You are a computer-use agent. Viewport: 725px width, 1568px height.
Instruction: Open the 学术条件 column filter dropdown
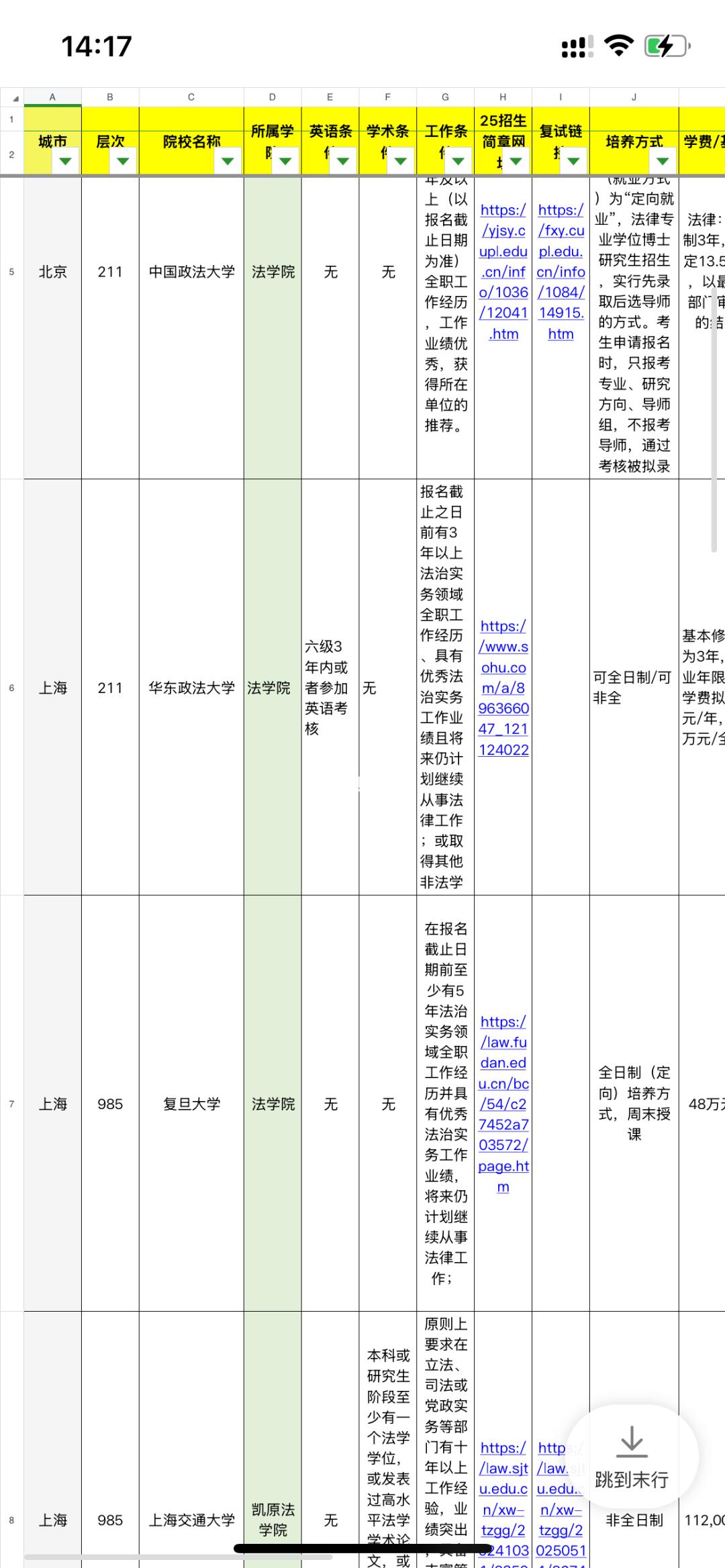click(401, 161)
